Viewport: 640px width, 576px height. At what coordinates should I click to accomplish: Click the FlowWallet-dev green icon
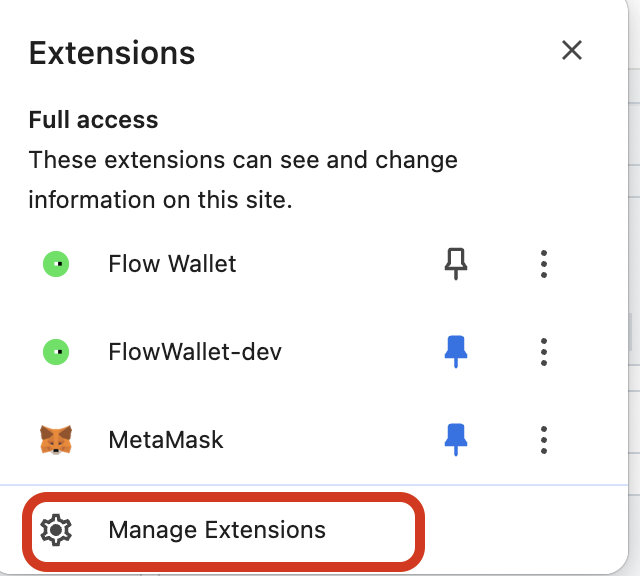coord(56,352)
